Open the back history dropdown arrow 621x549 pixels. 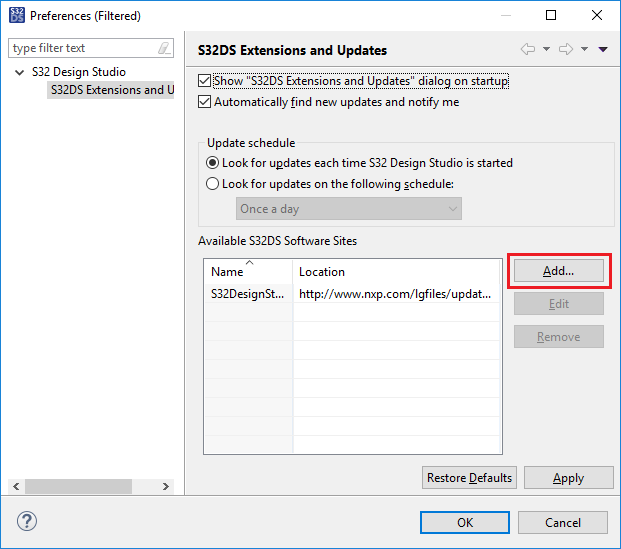pyautogui.click(x=546, y=49)
